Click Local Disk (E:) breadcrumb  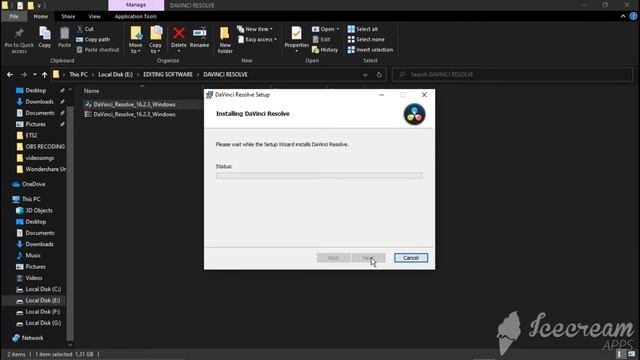tap(116, 75)
